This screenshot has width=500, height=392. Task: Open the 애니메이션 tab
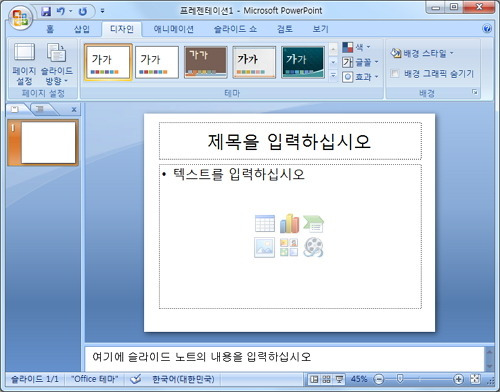coord(173,29)
